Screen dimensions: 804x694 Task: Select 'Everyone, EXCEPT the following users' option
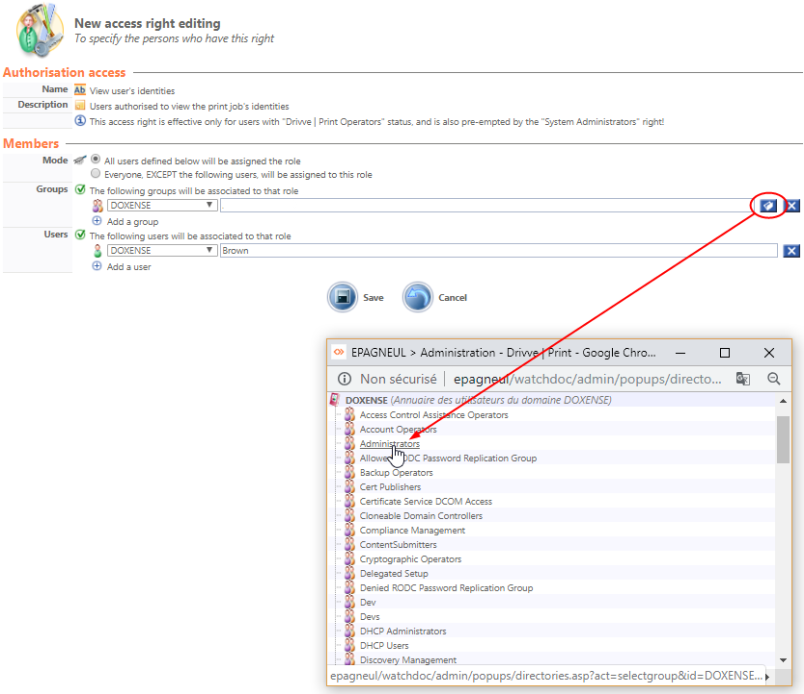[95, 174]
